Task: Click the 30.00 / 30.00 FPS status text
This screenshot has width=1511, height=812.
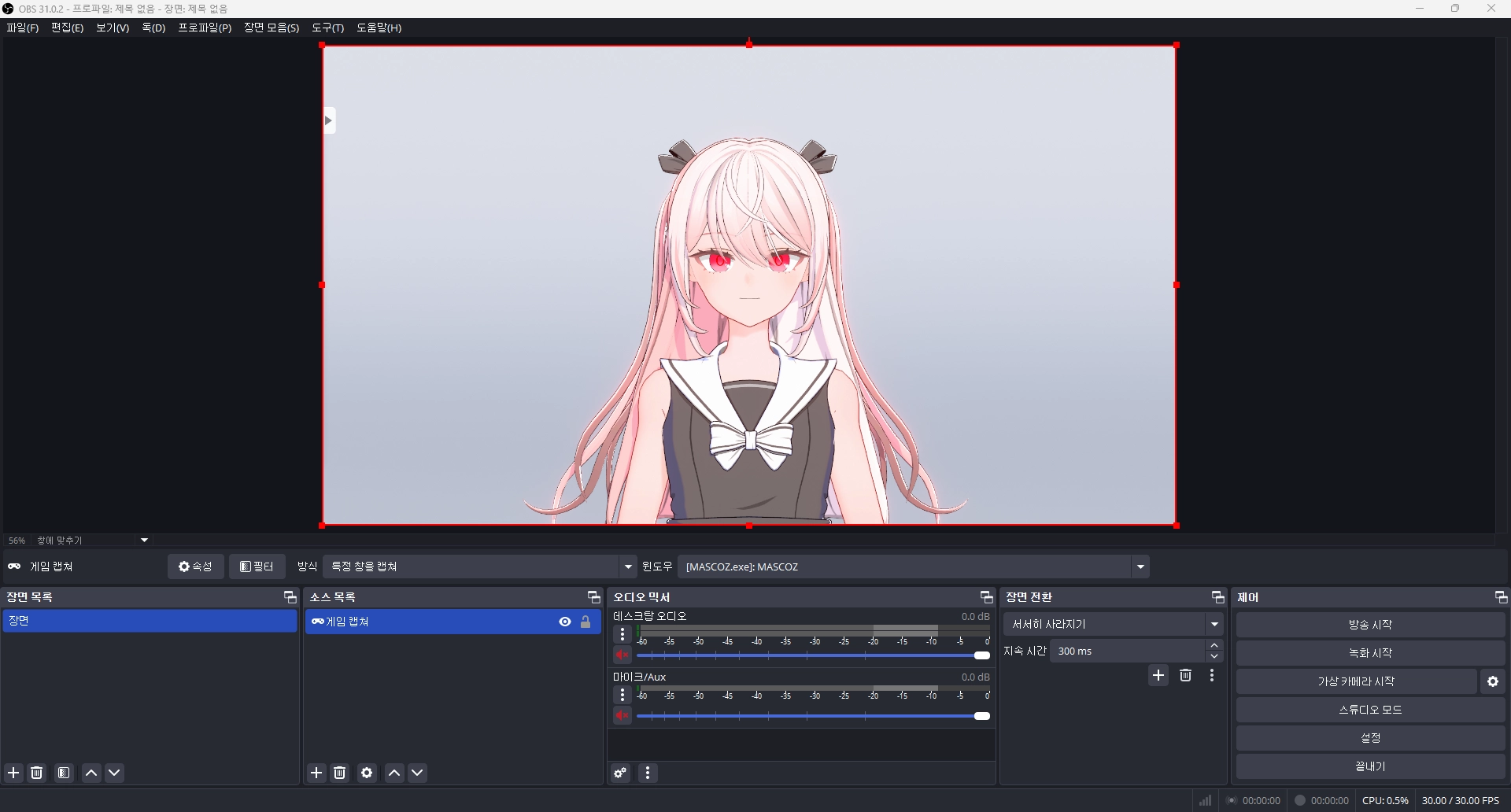Action: 1461,800
